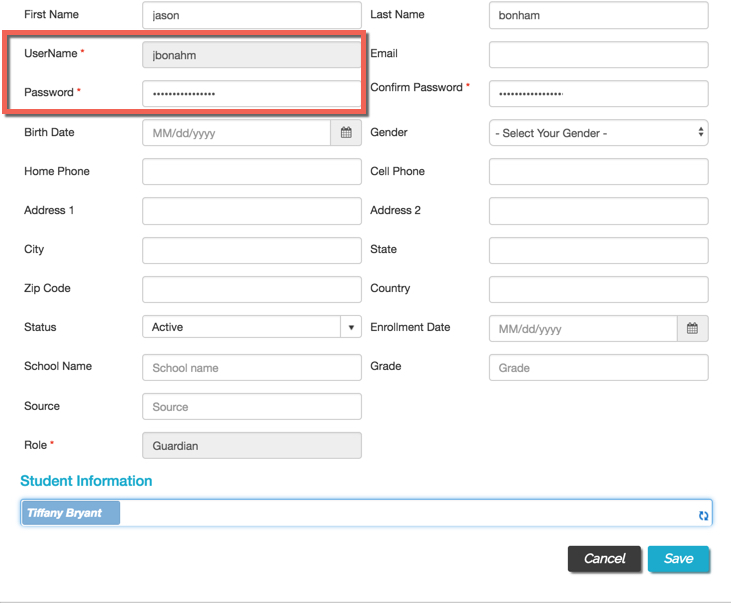Expand the Status dropdown arrow
The image size is (731, 603).
click(x=351, y=327)
